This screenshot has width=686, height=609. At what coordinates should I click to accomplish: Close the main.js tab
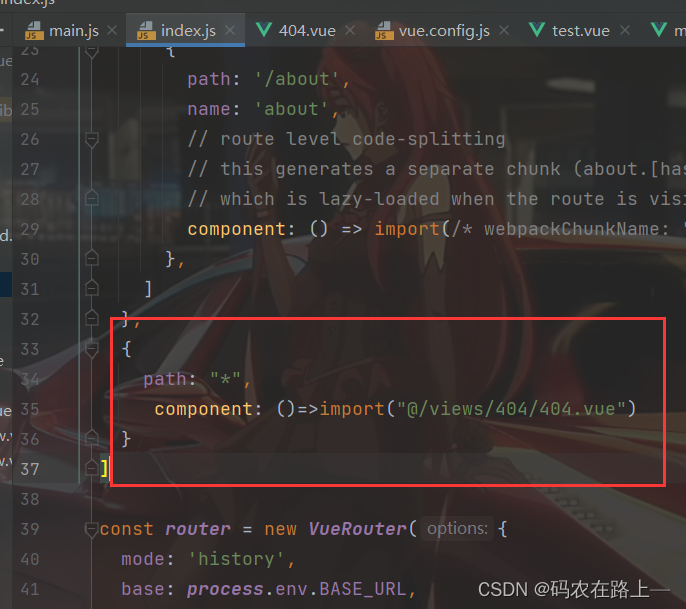click(x=112, y=31)
